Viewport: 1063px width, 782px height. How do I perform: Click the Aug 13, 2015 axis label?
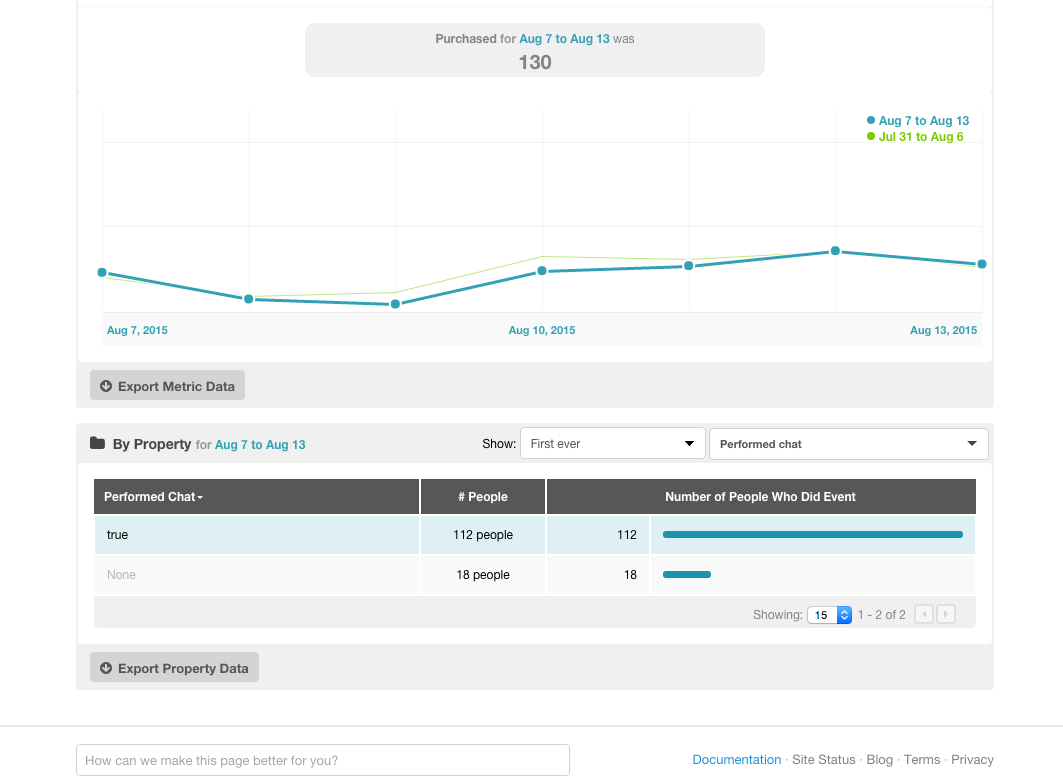[943, 330]
